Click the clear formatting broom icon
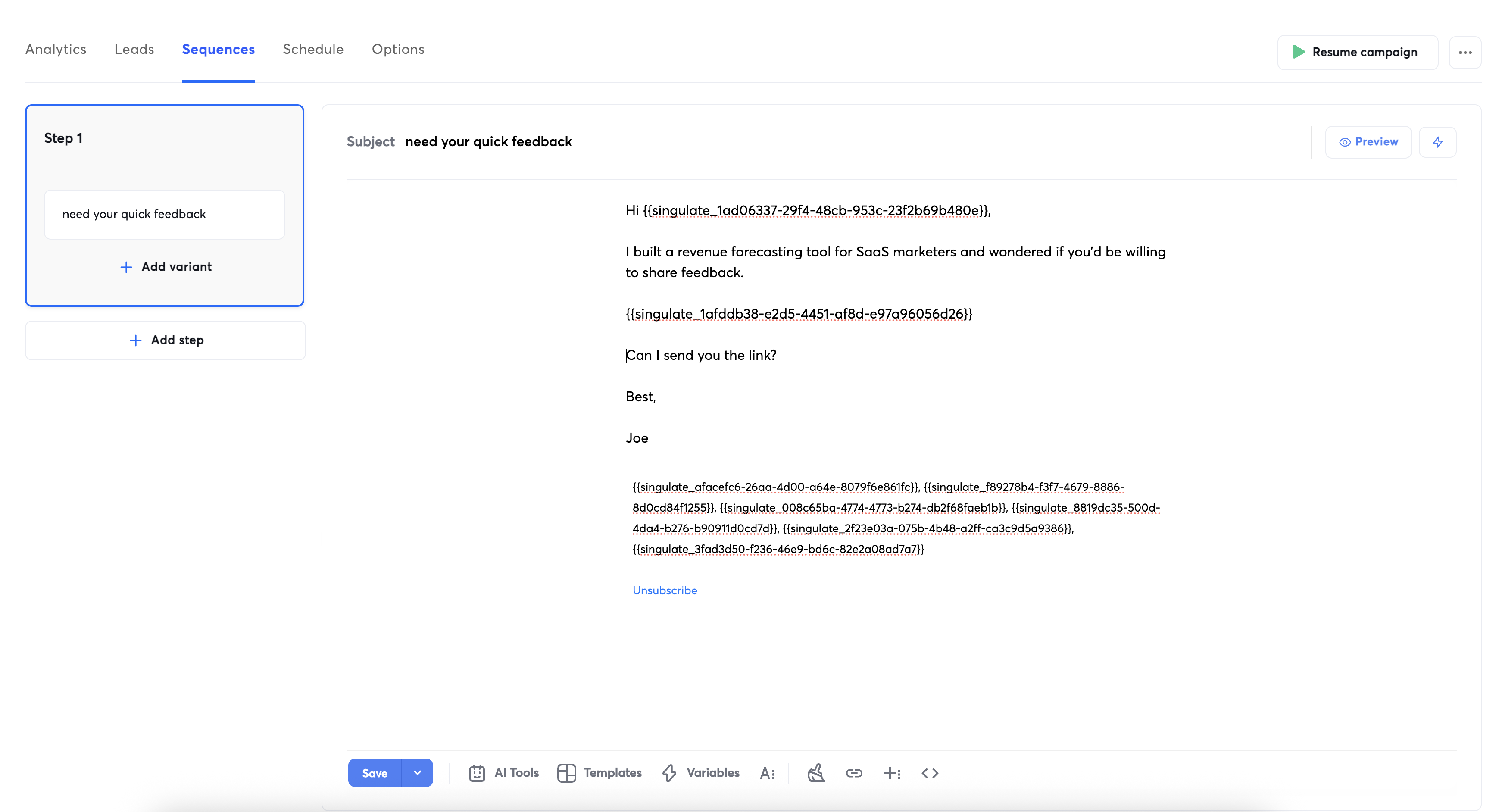 [x=816, y=773]
